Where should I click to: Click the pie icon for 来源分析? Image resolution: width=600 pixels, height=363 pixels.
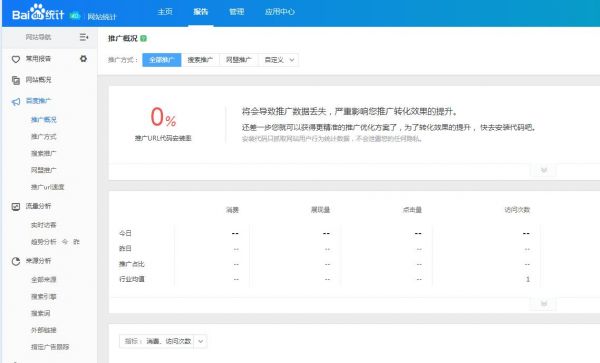click(x=16, y=261)
